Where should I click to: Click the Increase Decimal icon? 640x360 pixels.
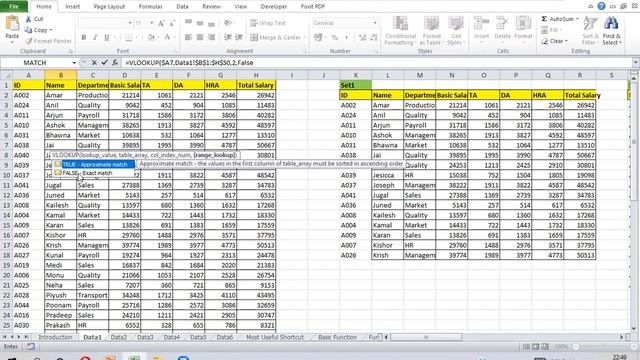click(362, 38)
